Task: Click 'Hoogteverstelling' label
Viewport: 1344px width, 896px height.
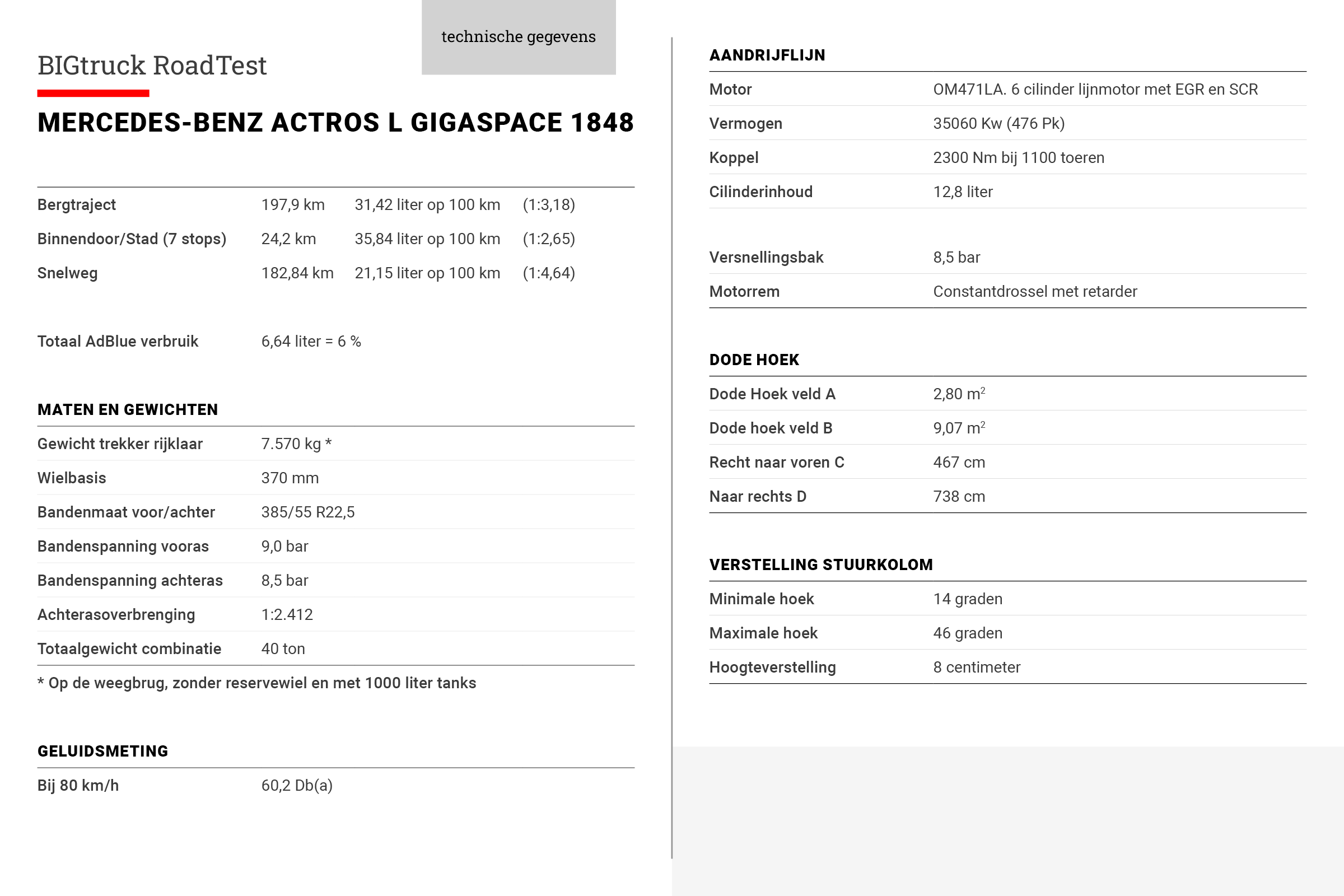Action: (x=772, y=668)
